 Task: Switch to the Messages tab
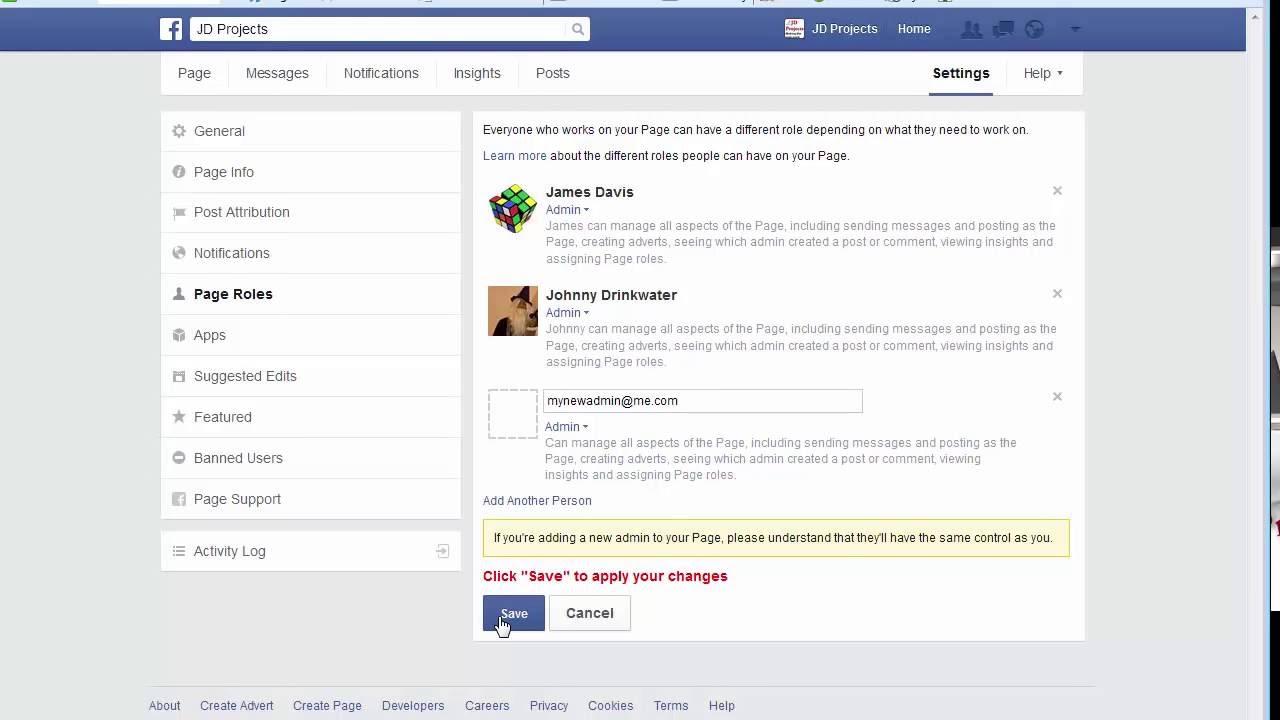[277, 73]
